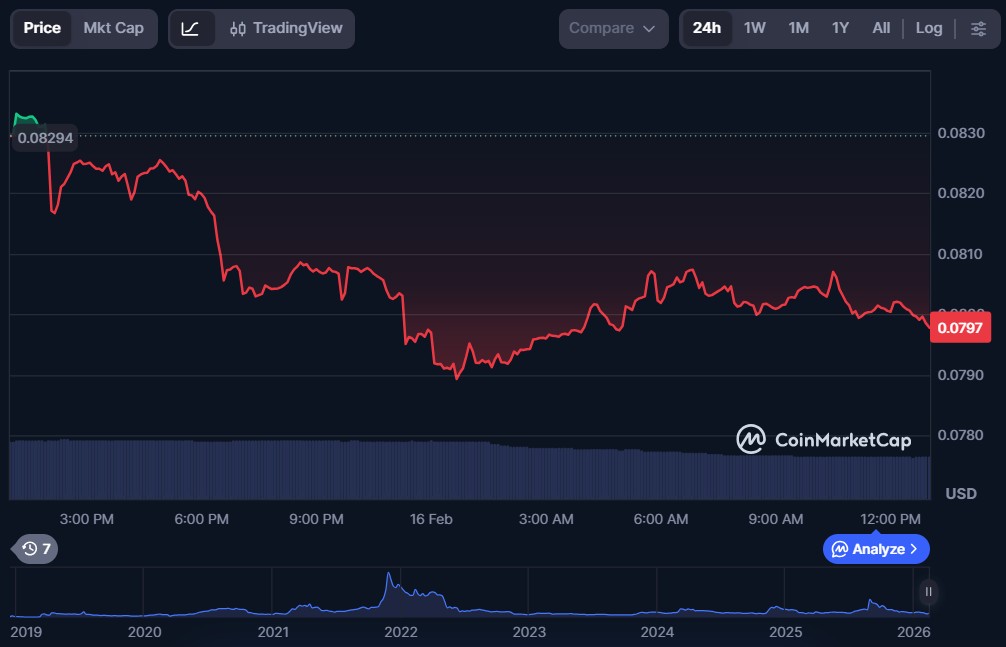Switch to the Mkt Cap tab
Viewport: 1006px width, 647px height.
(113, 28)
